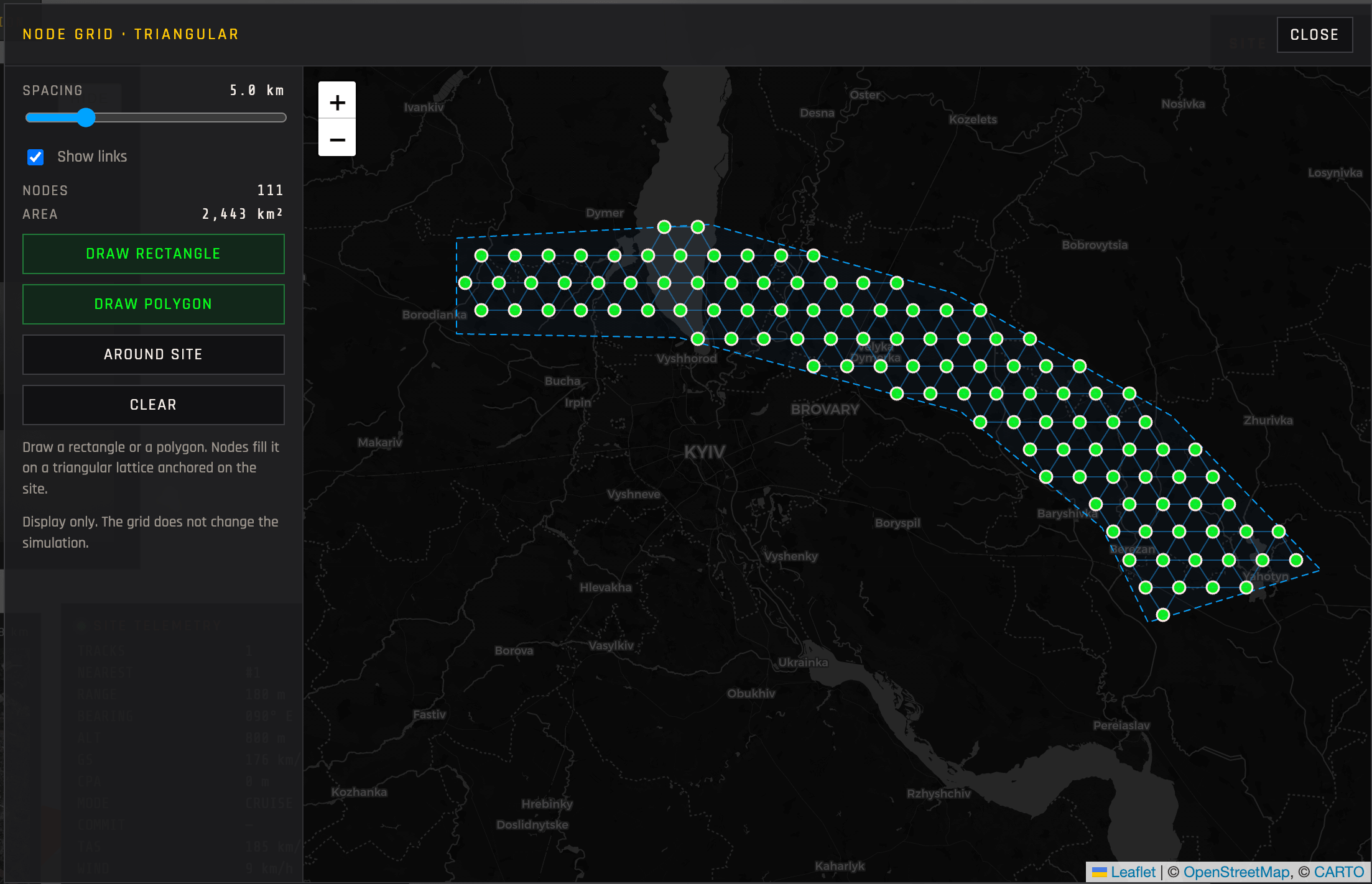Click the Kaharlyk map label
The image size is (1372, 884).
(x=840, y=866)
